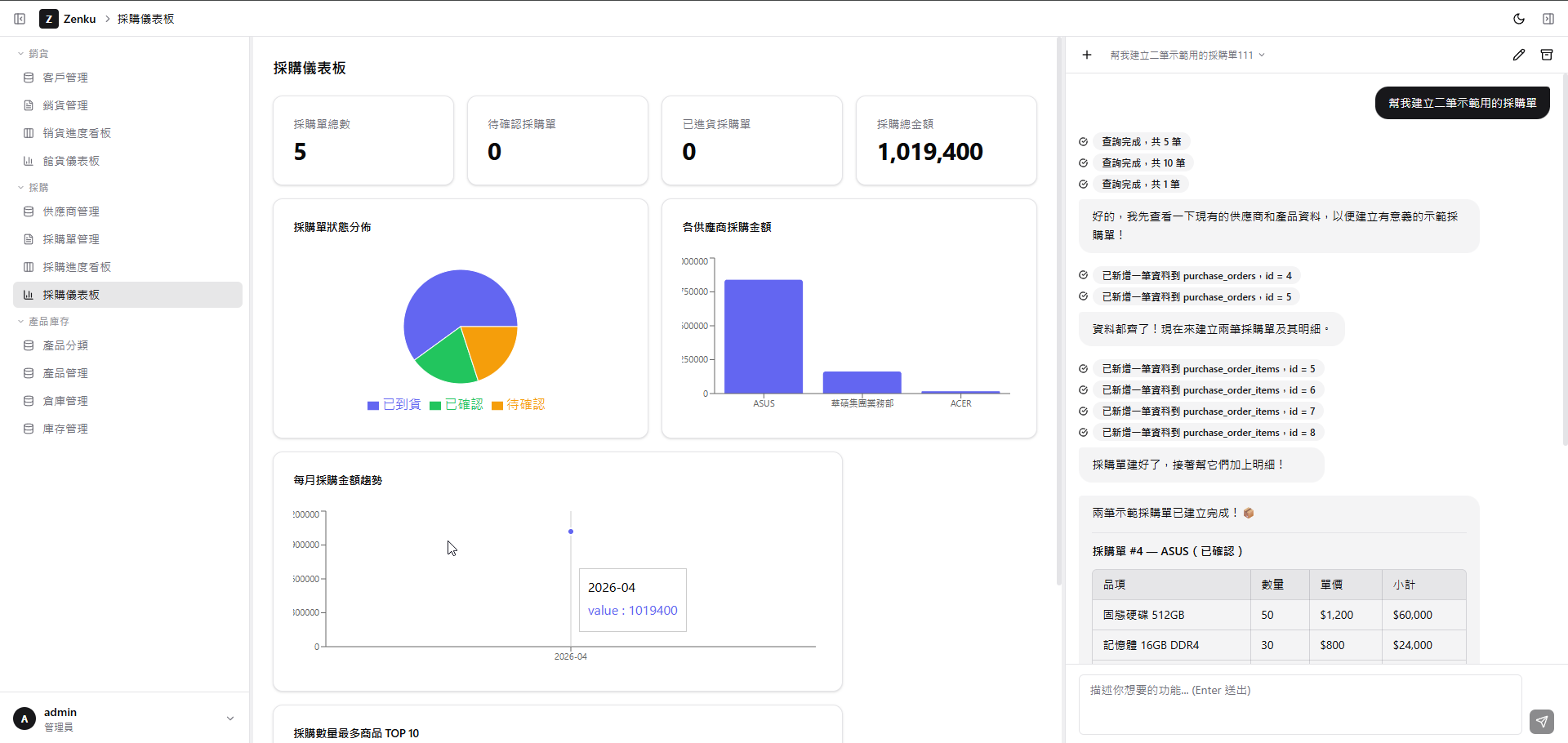
Task: Click the 查詢完成，共 10 筆 status chip
Action: pos(1143,162)
